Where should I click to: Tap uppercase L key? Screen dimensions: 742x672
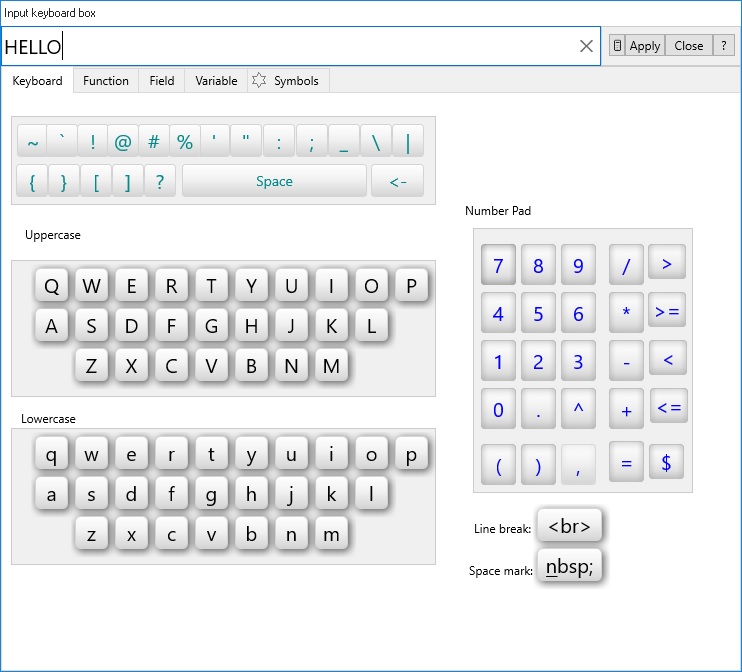click(x=371, y=326)
